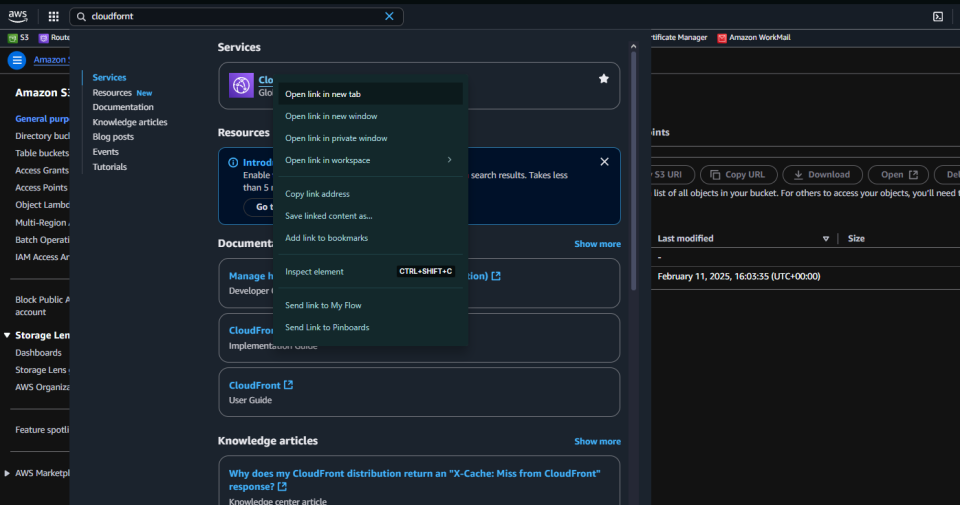Select Knowledge articles search category
The image size is (960, 505).
(x=130, y=122)
